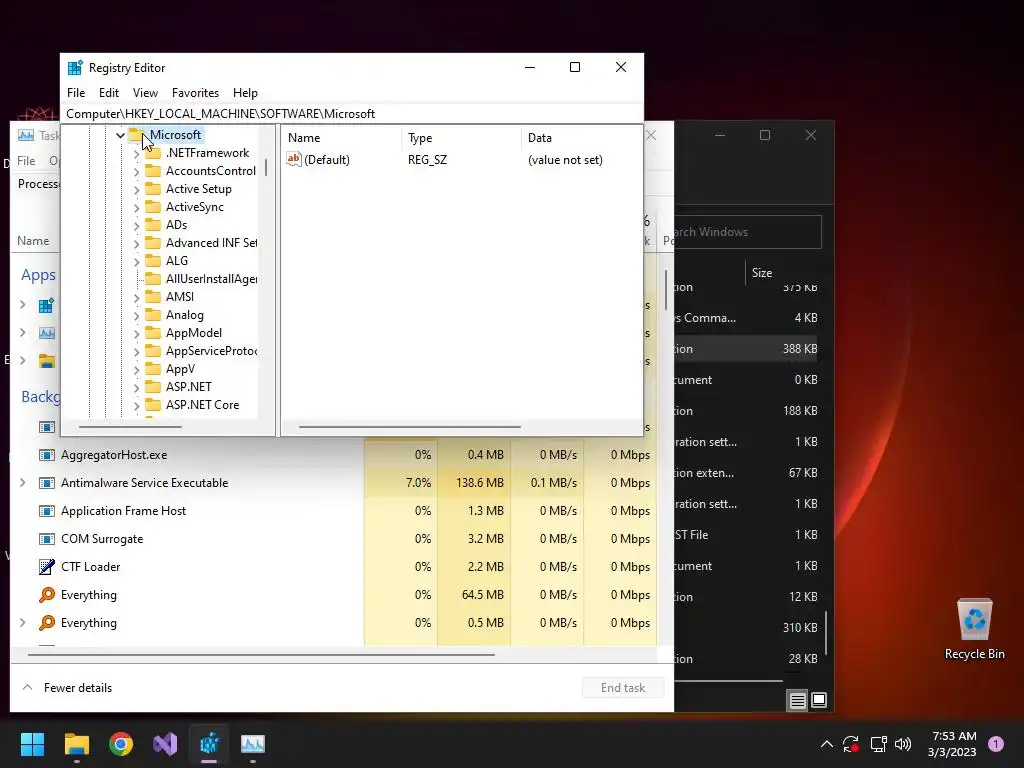Expand the ALG registry key

[x=136, y=261]
